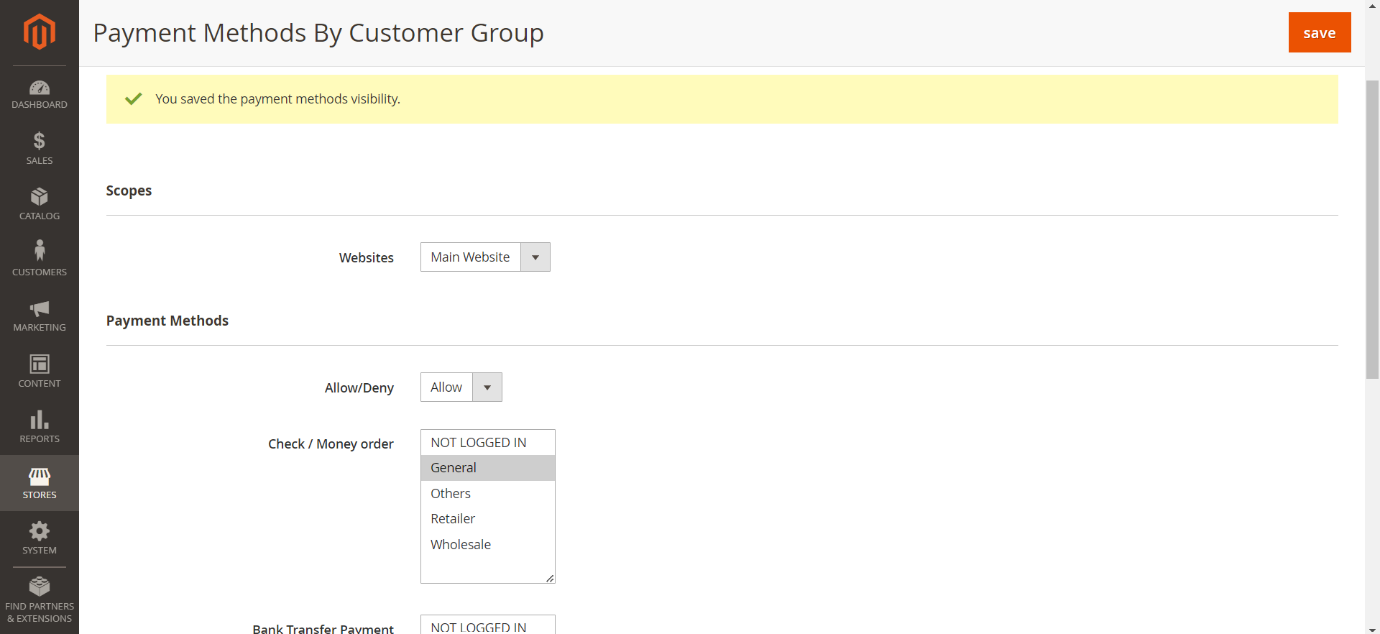Image resolution: width=1380 pixels, height=634 pixels.
Task: Open the Sales dollar icon
Action: click(39, 142)
